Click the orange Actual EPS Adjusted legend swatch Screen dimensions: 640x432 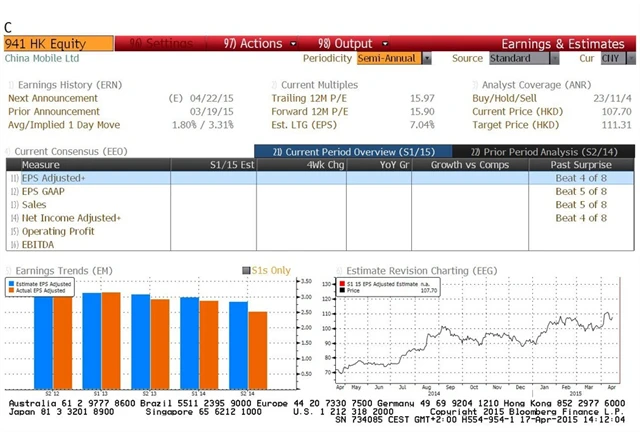(x=12, y=290)
